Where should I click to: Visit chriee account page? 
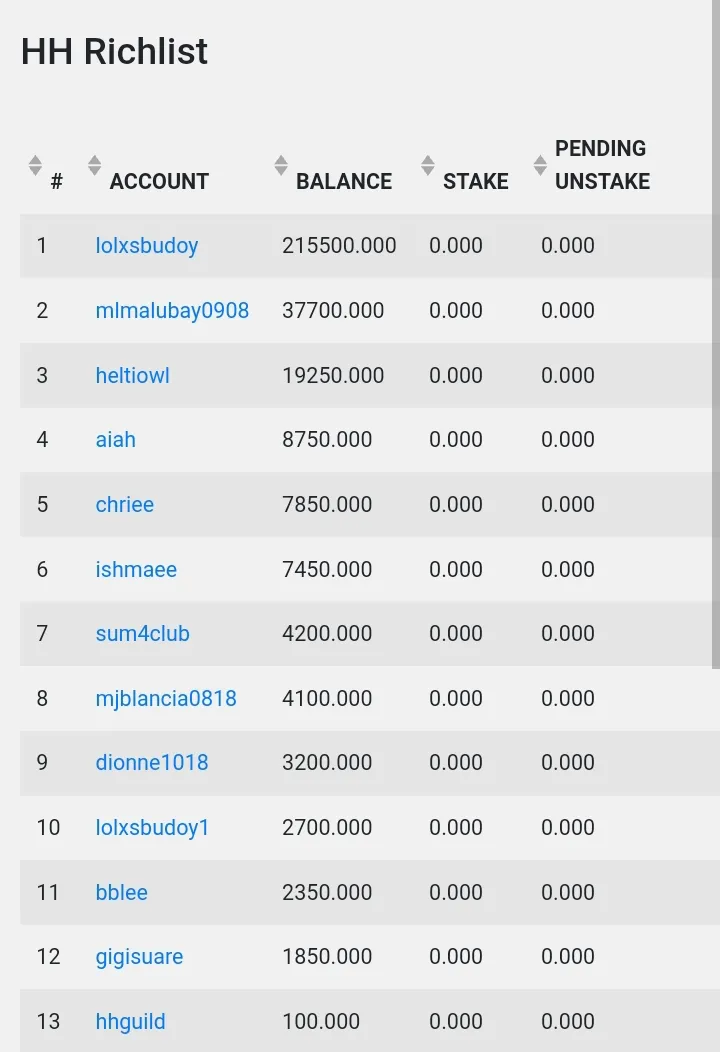(124, 505)
